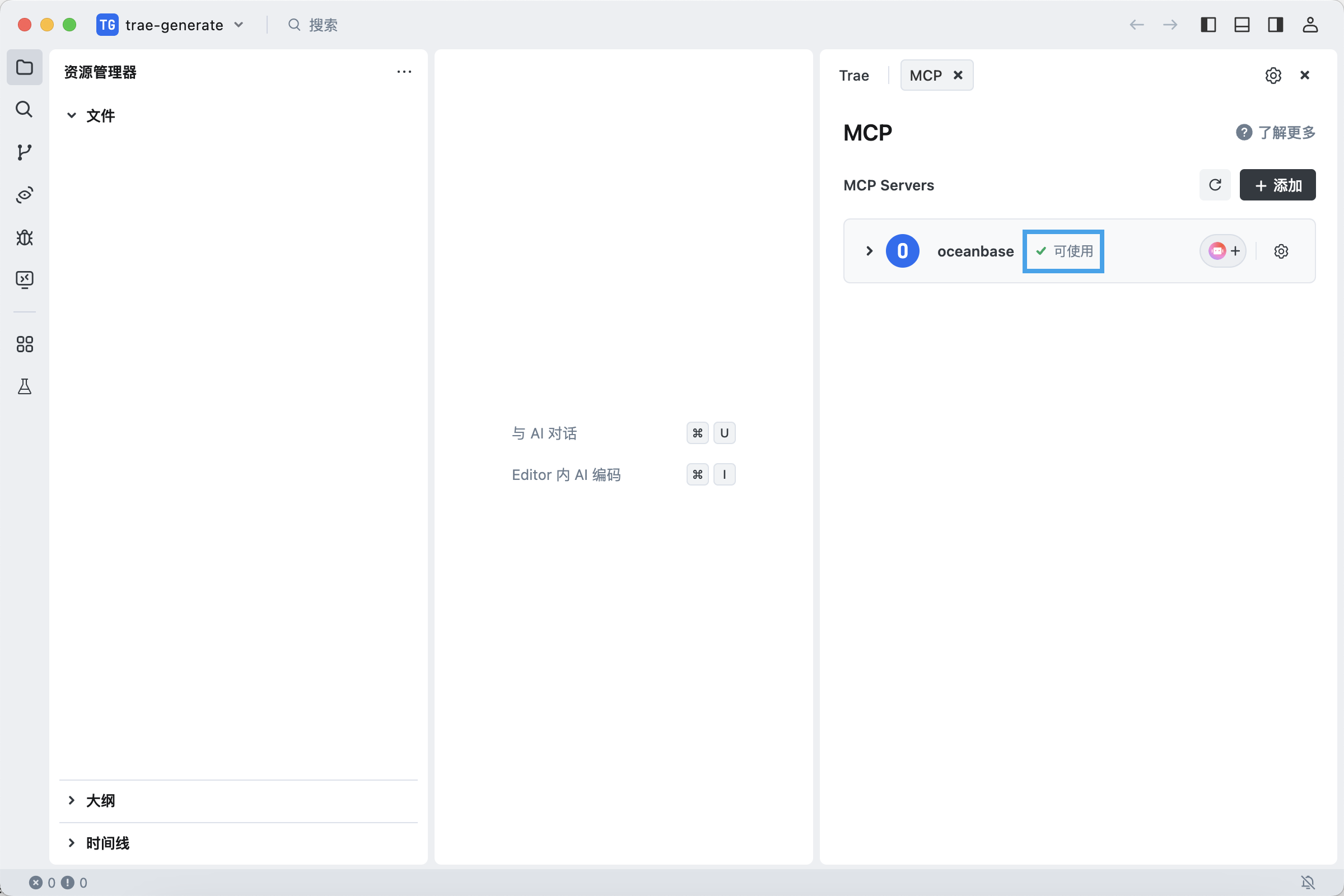
Task: Refresh the MCP Servers list
Action: point(1215,185)
